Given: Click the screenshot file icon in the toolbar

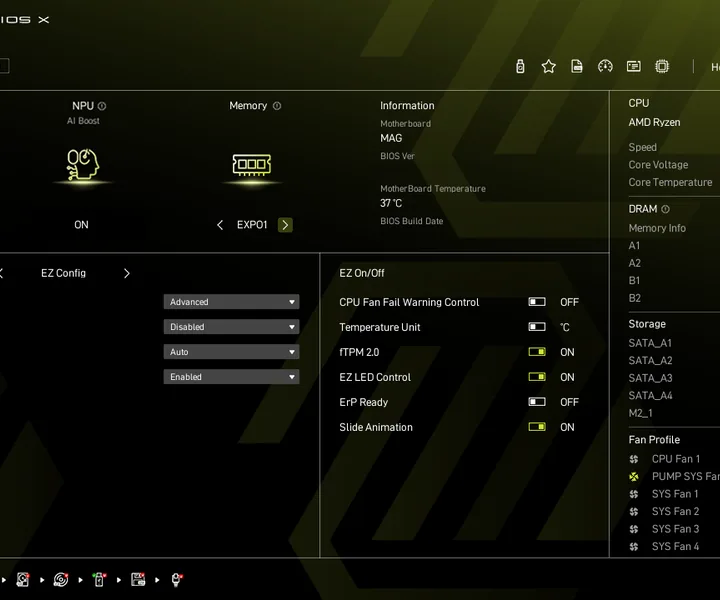Looking at the screenshot, I should point(577,67).
